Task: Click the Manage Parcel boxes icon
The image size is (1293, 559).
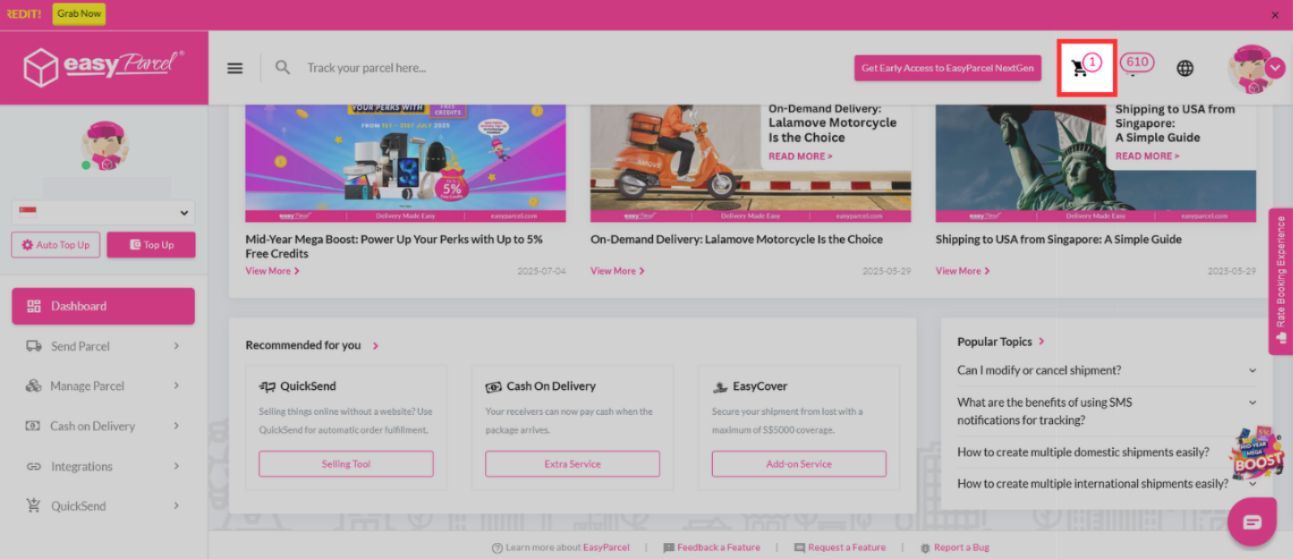Action: click(x=33, y=386)
